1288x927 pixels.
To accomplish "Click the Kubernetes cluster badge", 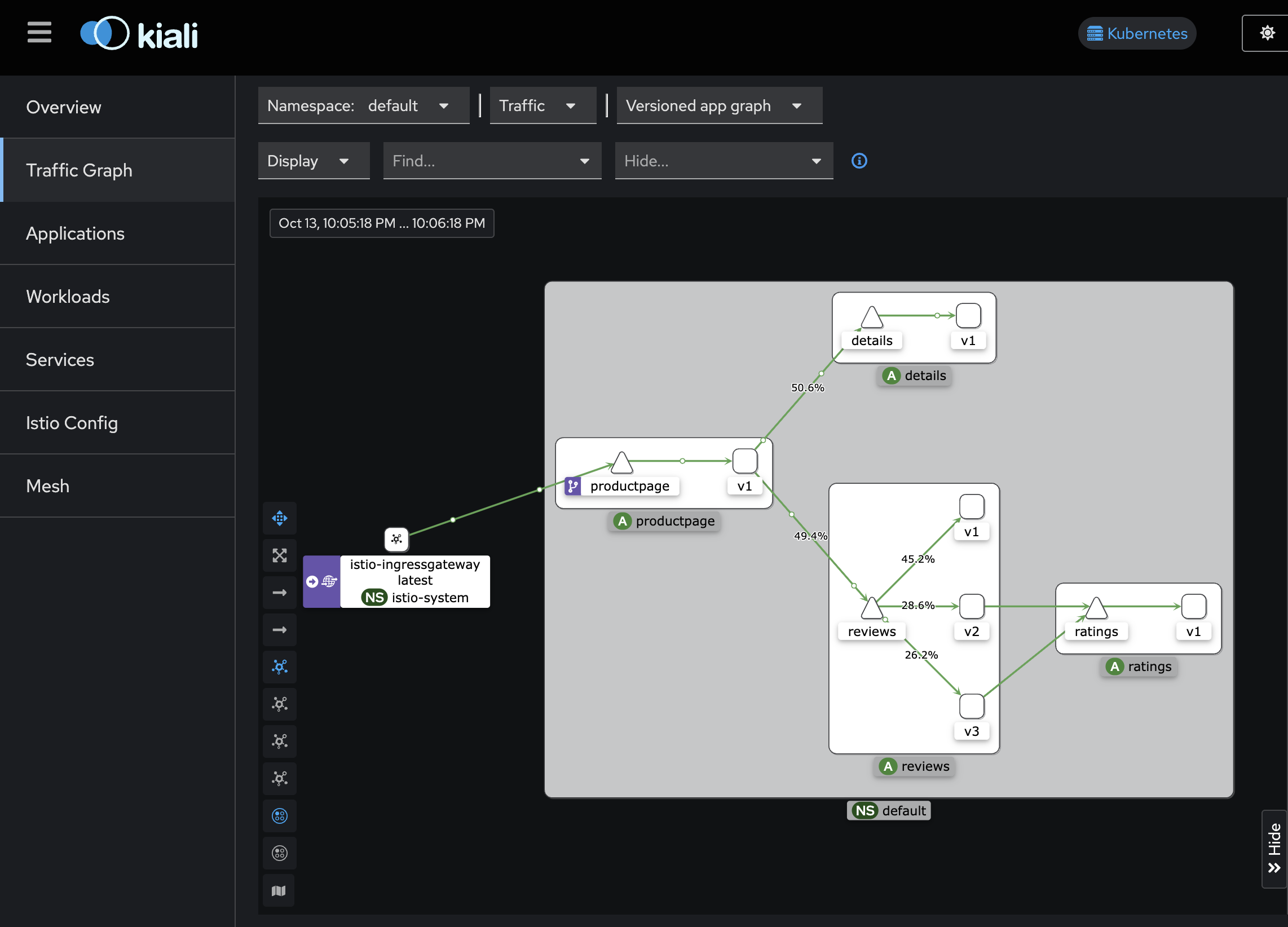I will coord(1136,33).
